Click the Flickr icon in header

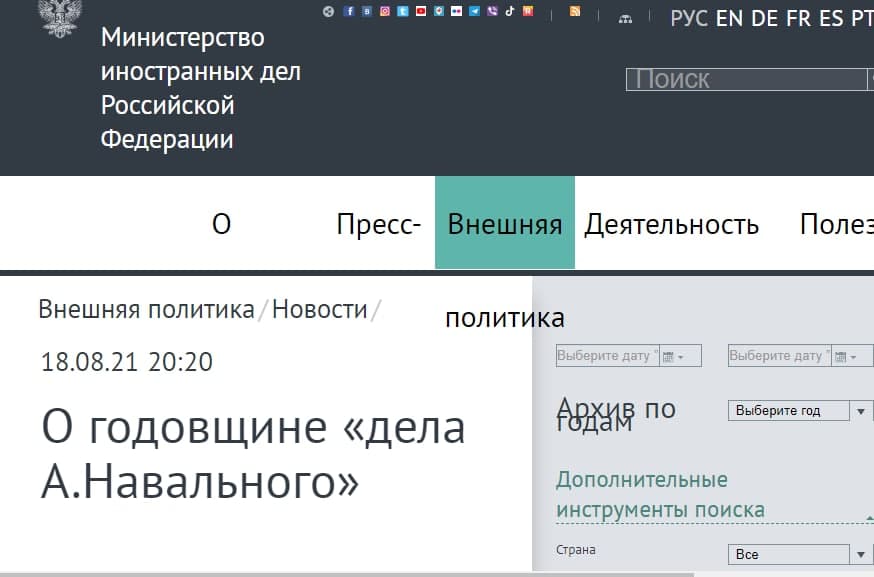coord(456,11)
